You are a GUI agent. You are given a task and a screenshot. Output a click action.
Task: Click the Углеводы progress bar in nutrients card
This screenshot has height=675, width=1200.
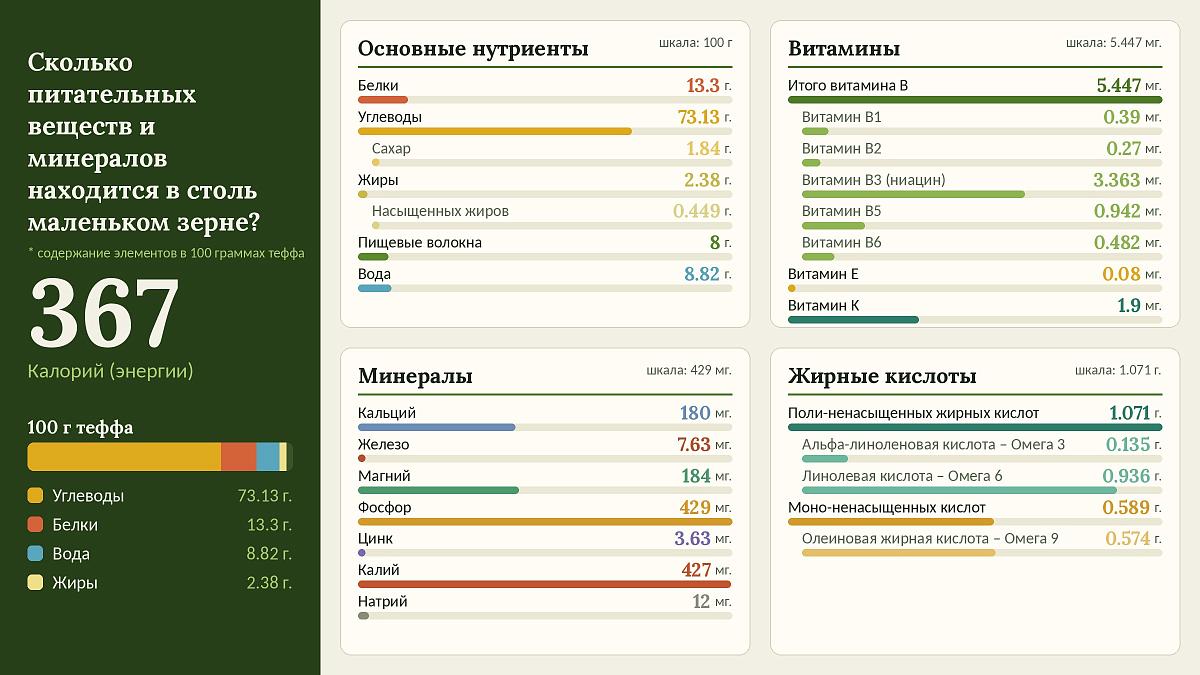coord(495,131)
